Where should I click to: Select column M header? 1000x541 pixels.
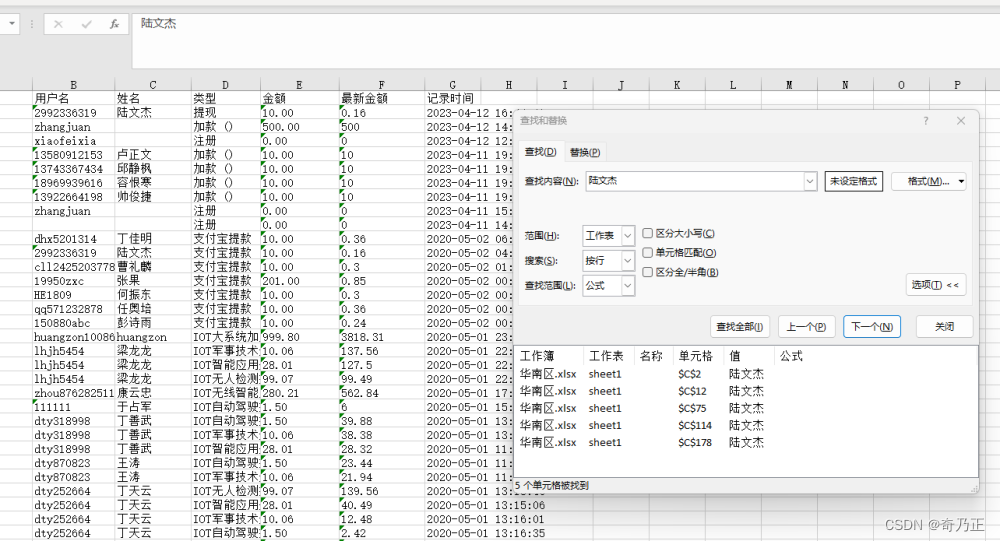coord(789,85)
